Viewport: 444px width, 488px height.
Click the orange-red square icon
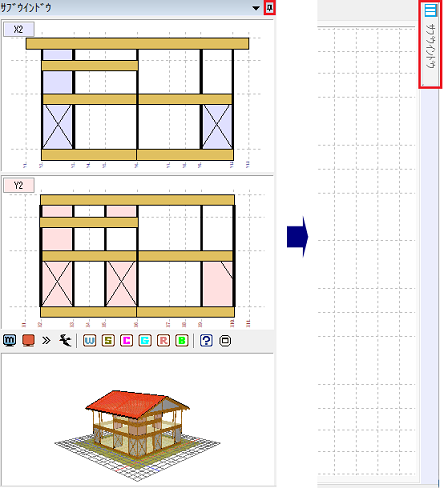(x=28, y=340)
